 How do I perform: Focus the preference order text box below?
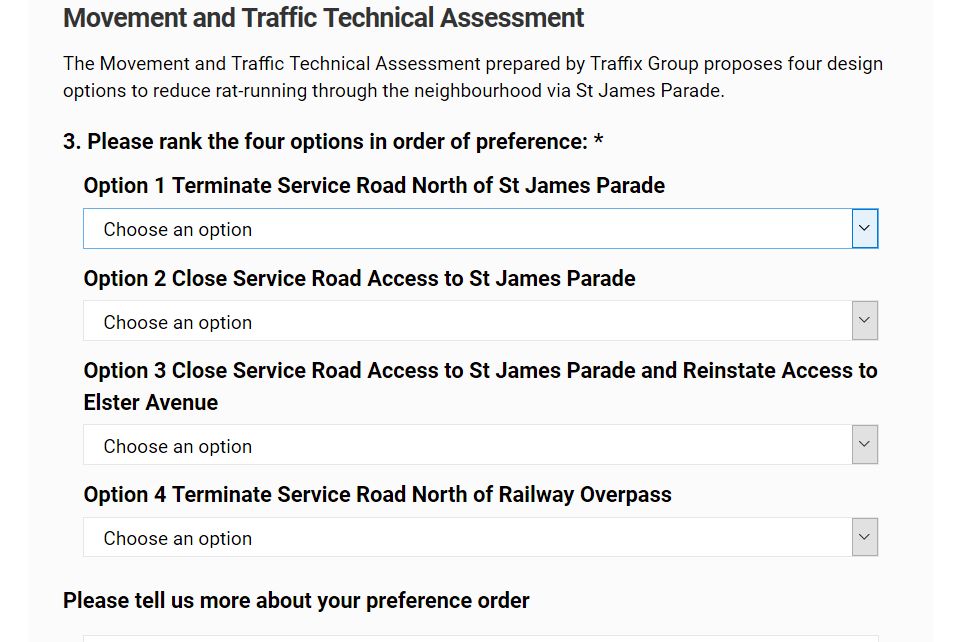click(x=480, y=637)
